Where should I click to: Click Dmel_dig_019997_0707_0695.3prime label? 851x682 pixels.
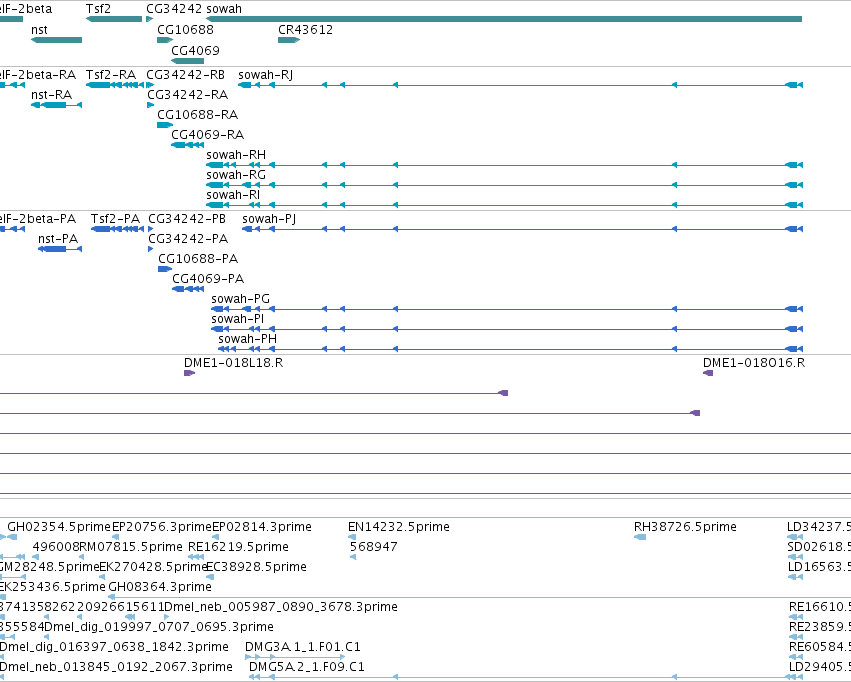tap(159, 627)
